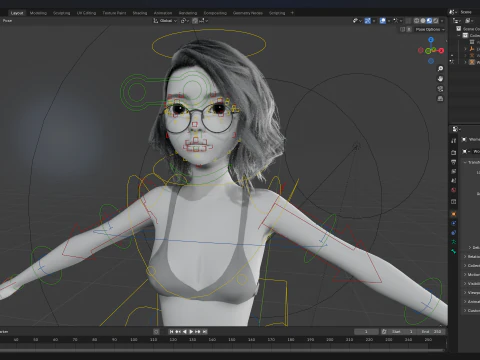Image resolution: width=480 pixels, height=360 pixels.
Task: Expand the Viewport Display panel
Action: tap(465, 293)
